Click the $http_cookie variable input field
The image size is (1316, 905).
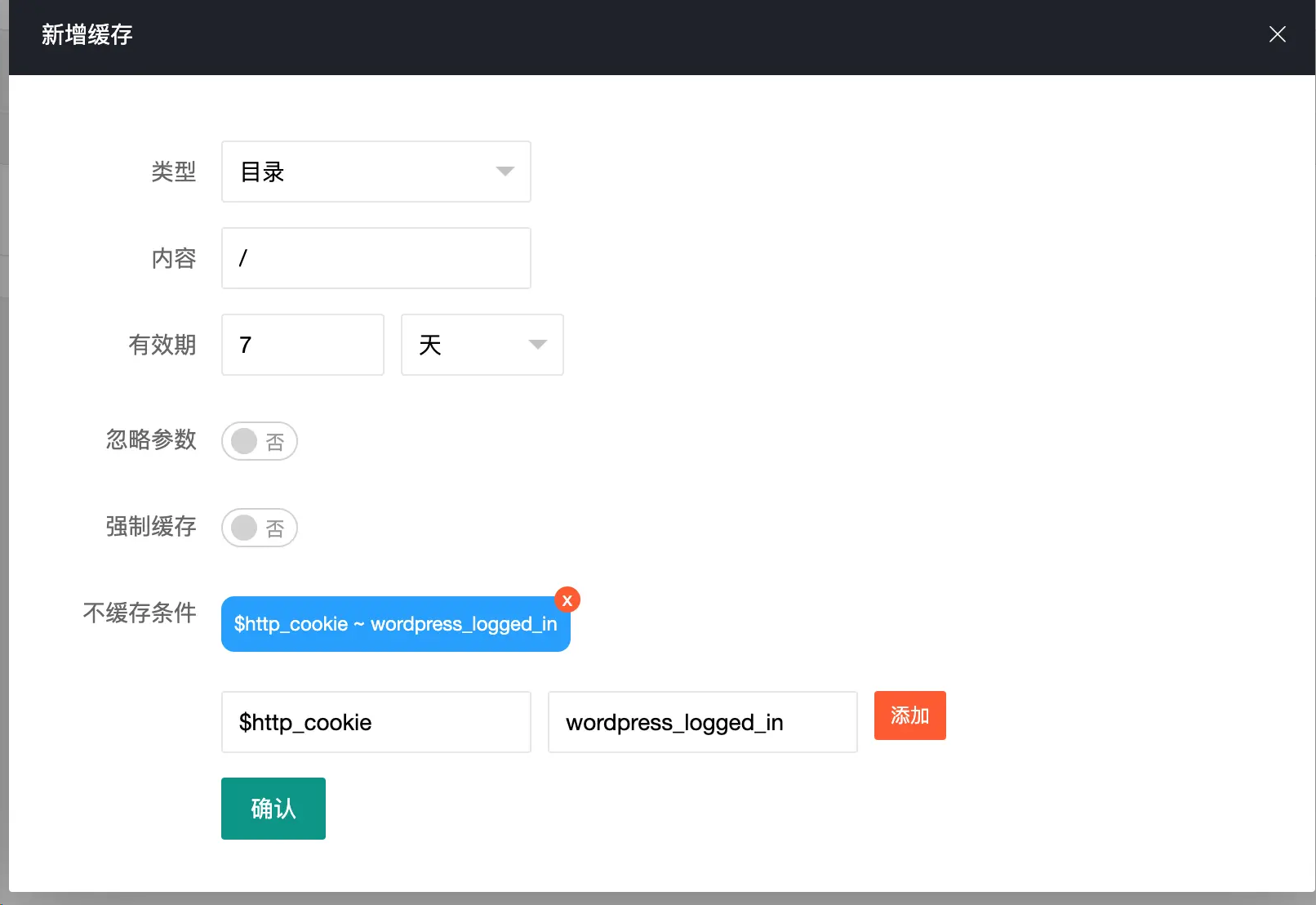(x=376, y=722)
